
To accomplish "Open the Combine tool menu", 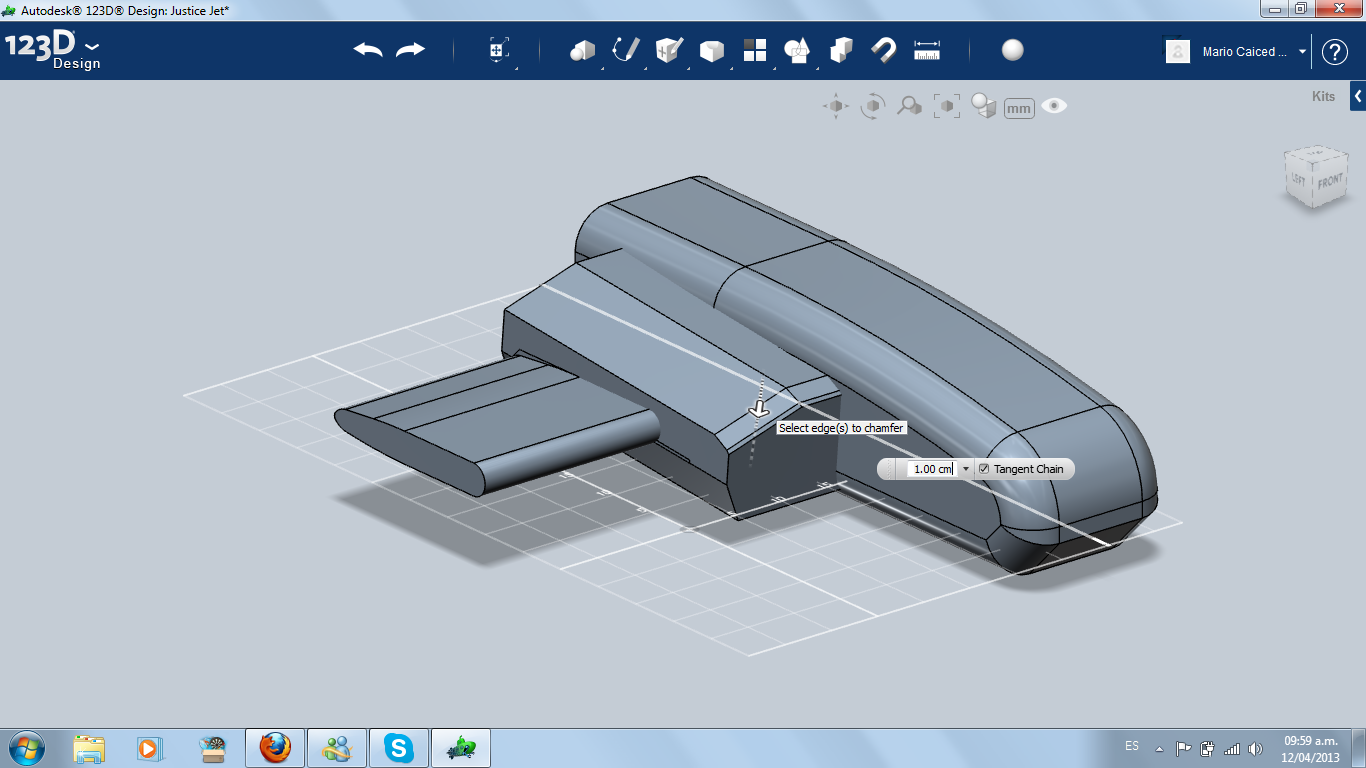I will [x=841, y=50].
